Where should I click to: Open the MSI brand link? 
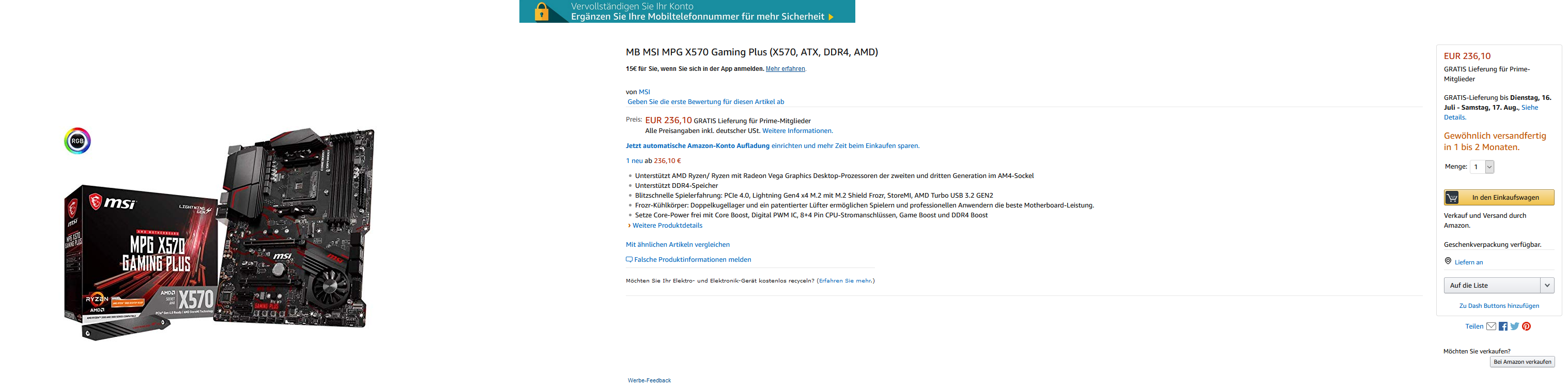point(644,92)
